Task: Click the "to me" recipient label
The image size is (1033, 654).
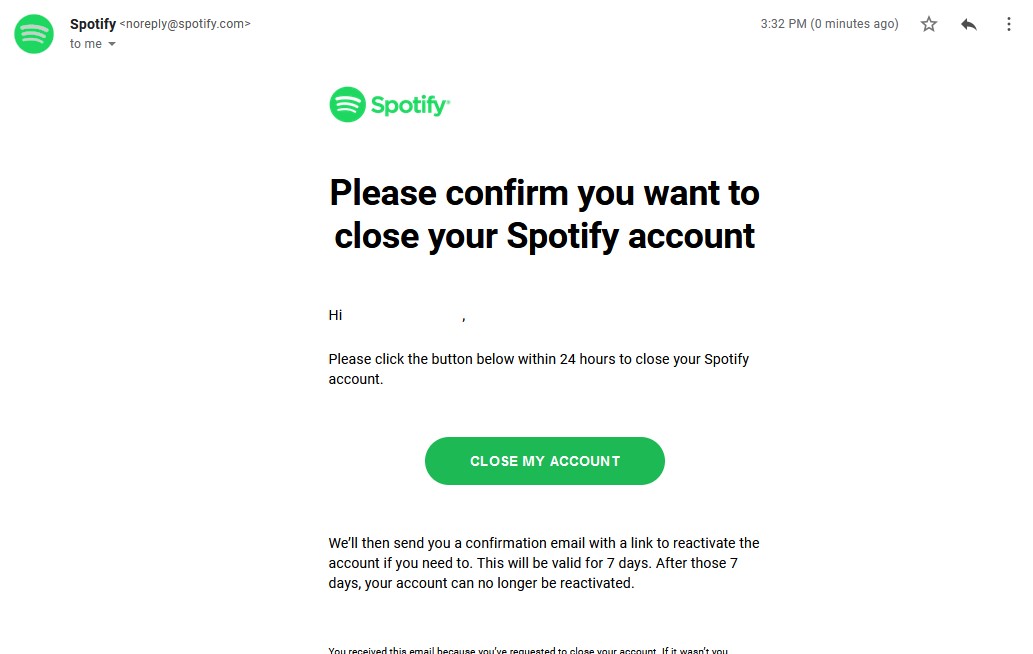Action: 85,44
